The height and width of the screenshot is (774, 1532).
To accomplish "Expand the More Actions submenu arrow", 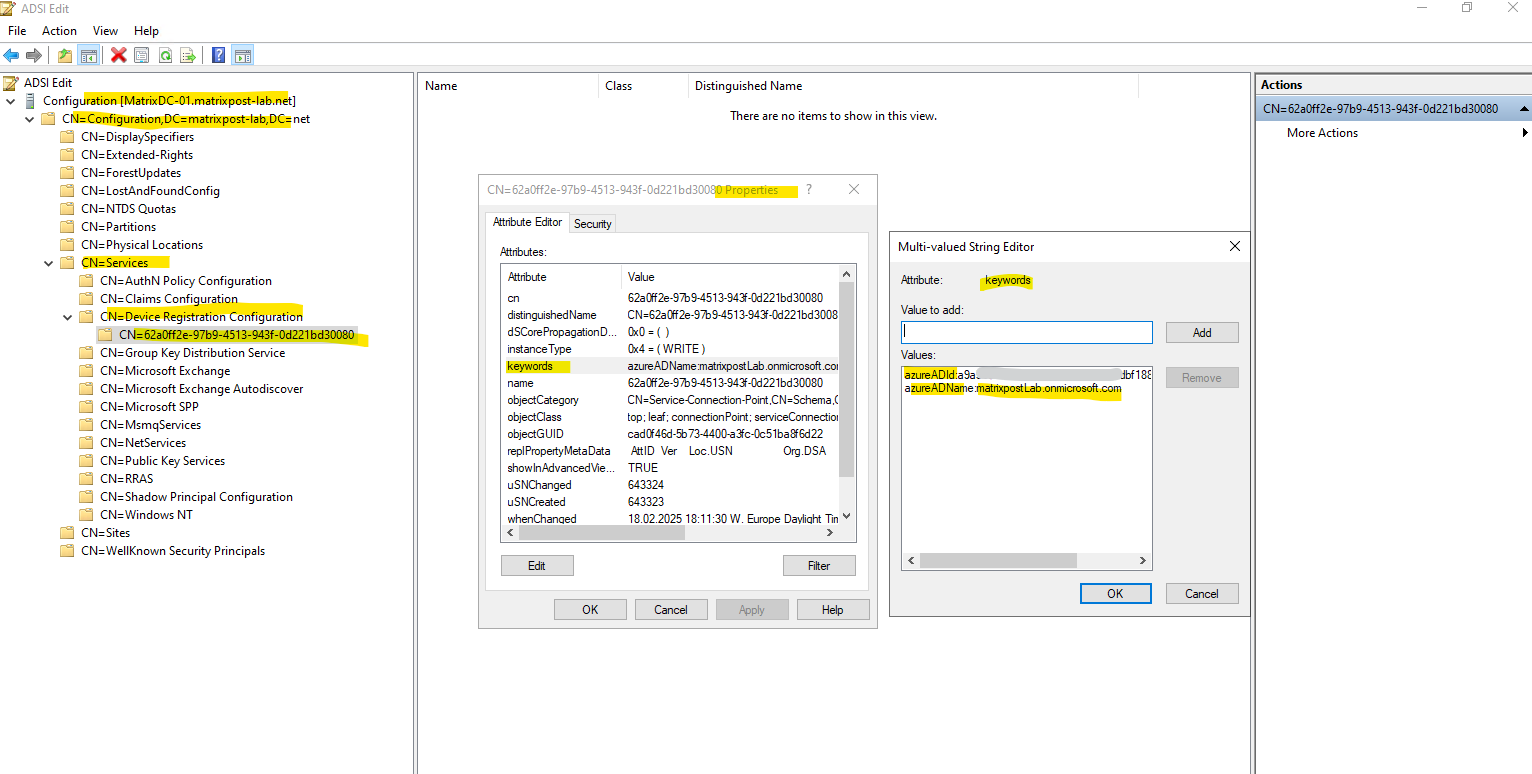I will coord(1525,133).
